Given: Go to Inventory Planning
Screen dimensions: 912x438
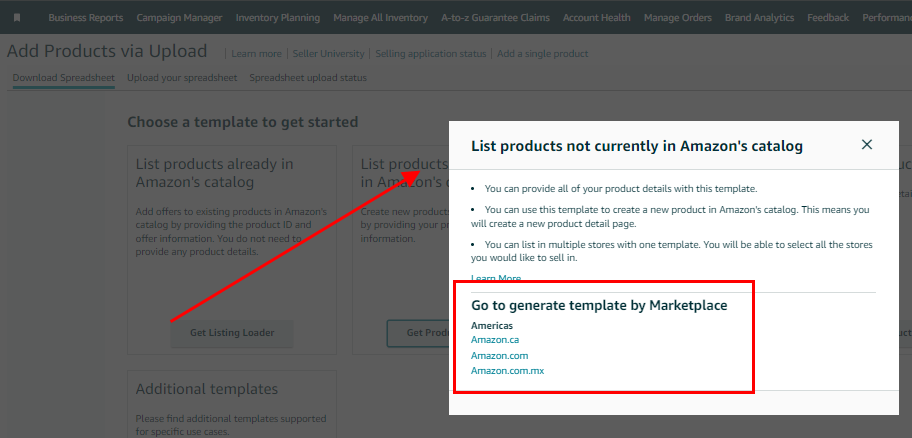Looking at the screenshot, I should coord(277,17).
